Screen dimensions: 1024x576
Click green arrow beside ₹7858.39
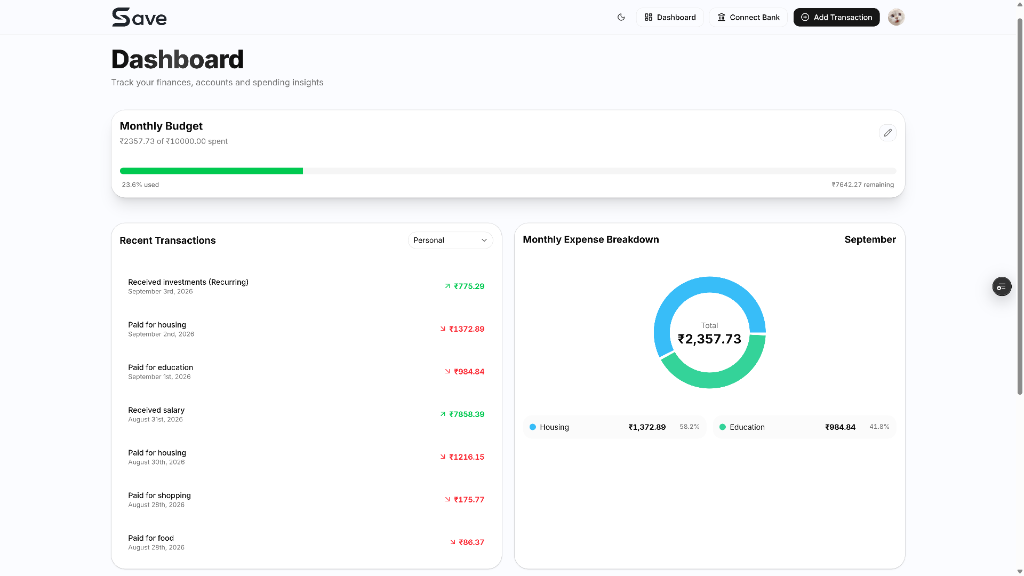(x=443, y=414)
